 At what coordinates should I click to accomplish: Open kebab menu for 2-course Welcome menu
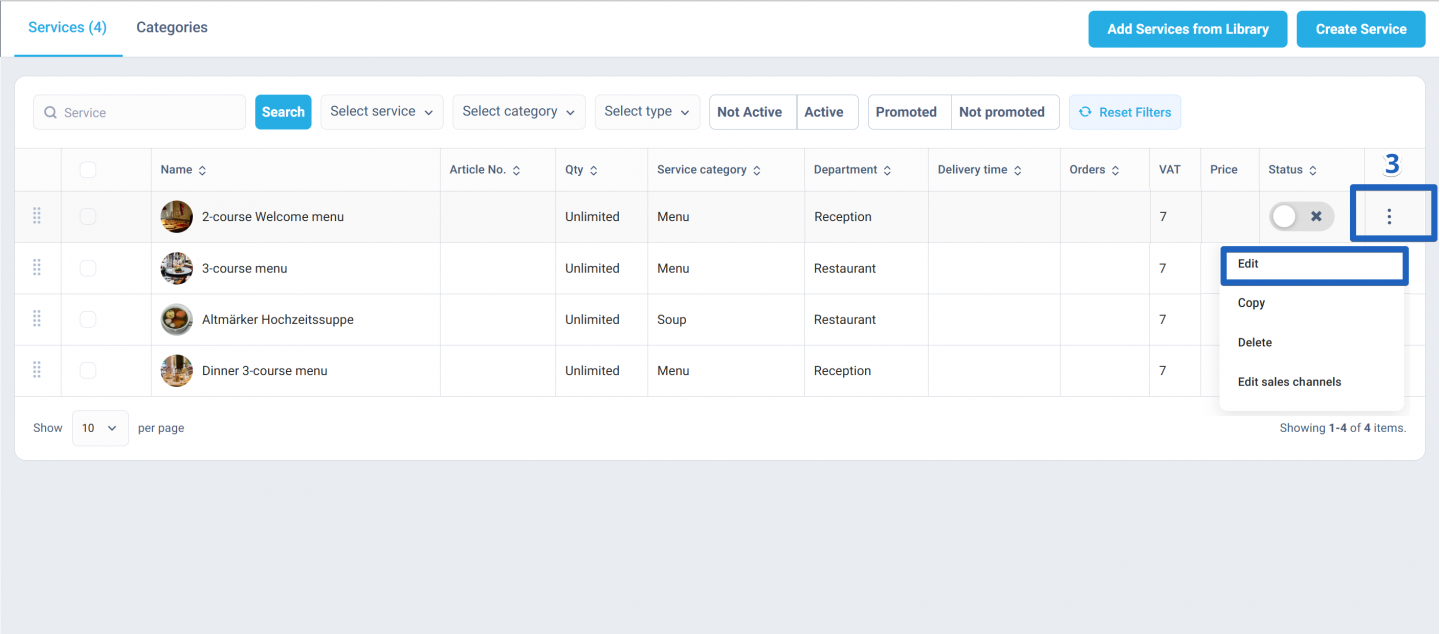1389,216
